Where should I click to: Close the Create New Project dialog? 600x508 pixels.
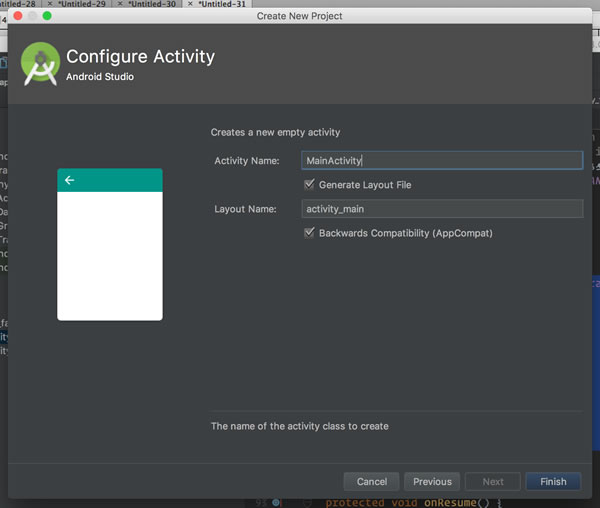pos(18,16)
